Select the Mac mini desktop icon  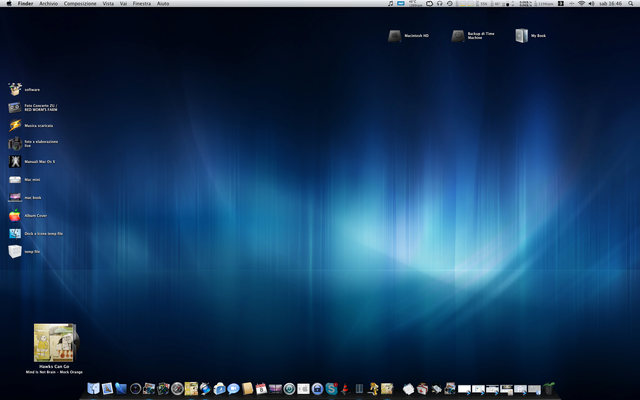[15, 179]
